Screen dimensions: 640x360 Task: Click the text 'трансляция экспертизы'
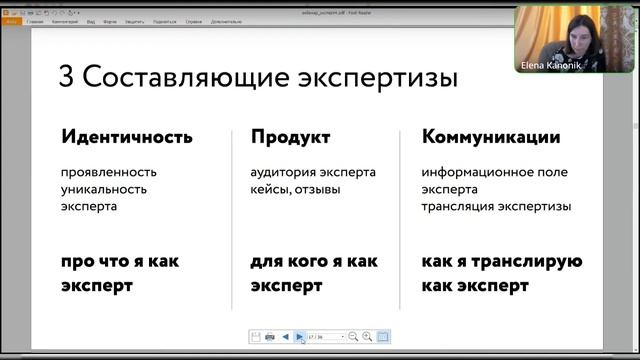click(496, 207)
